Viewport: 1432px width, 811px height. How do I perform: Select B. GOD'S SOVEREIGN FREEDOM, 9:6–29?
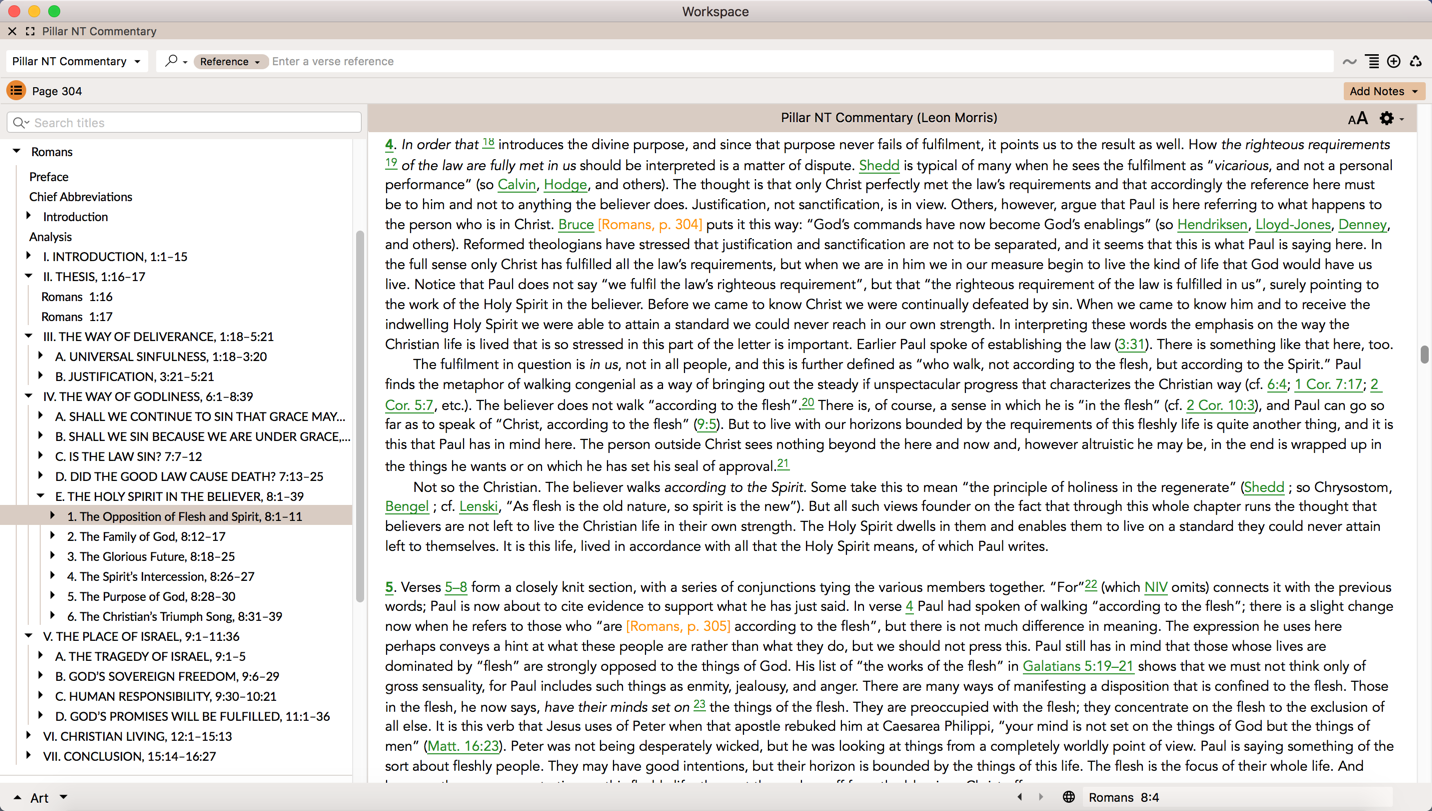pyautogui.click(x=167, y=677)
